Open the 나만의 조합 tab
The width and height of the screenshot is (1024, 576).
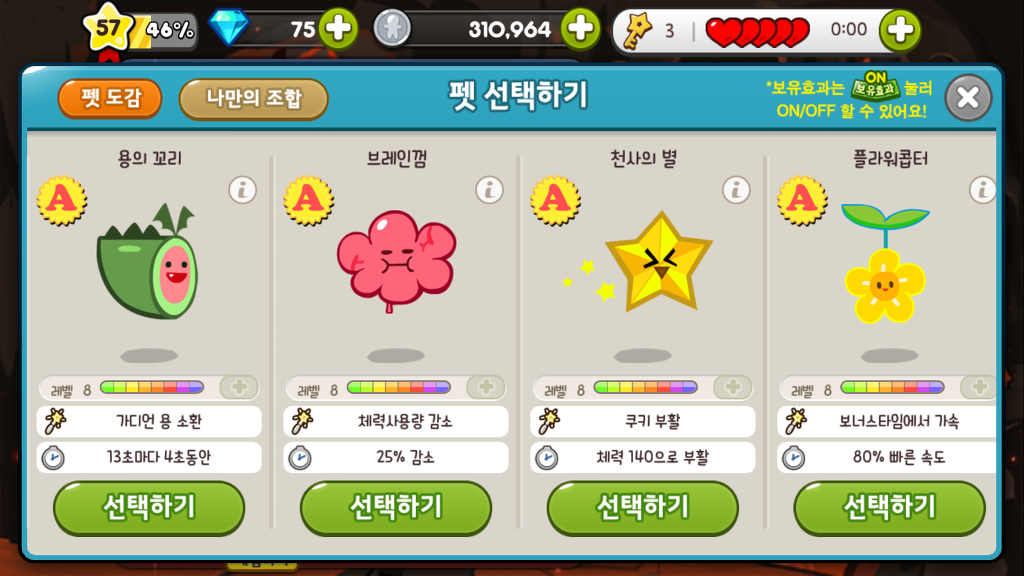253,99
